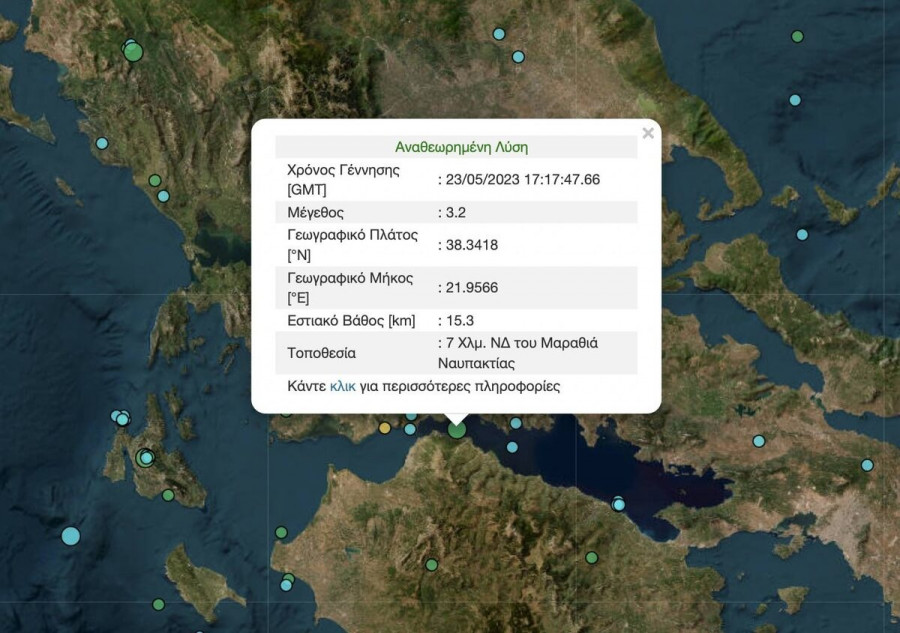Viewport: 900px width, 633px height.
Task: Close the earthquake info popup
Action: click(x=648, y=133)
